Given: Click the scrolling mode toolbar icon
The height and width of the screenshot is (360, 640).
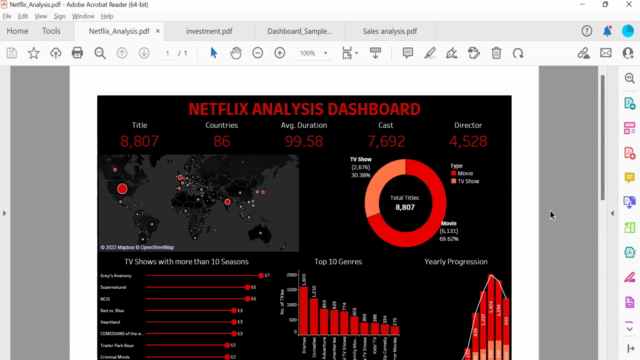Looking at the screenshot, I should pos(375,53).
